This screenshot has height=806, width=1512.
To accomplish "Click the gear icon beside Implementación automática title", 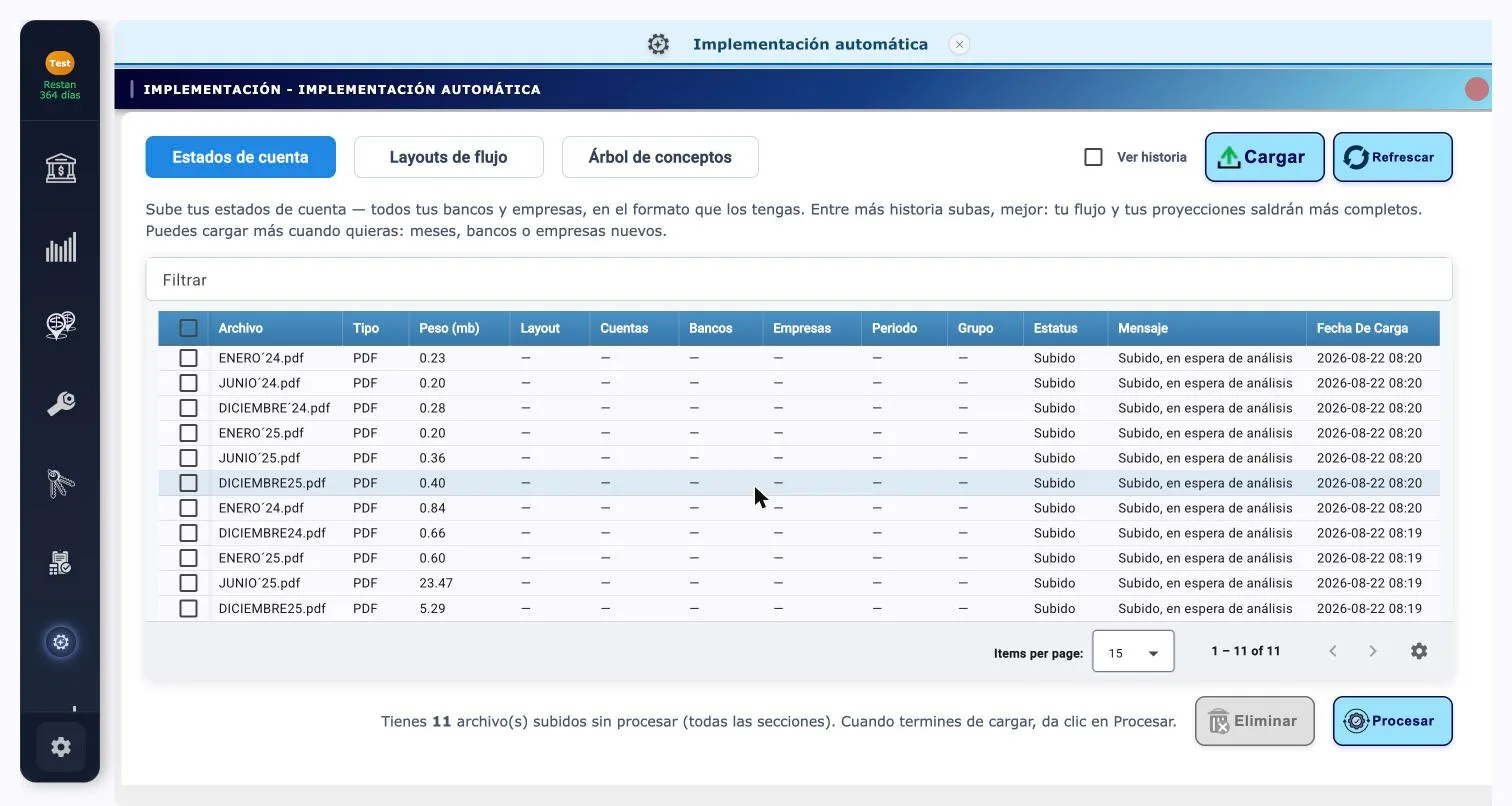I will [x=658, y=44].
